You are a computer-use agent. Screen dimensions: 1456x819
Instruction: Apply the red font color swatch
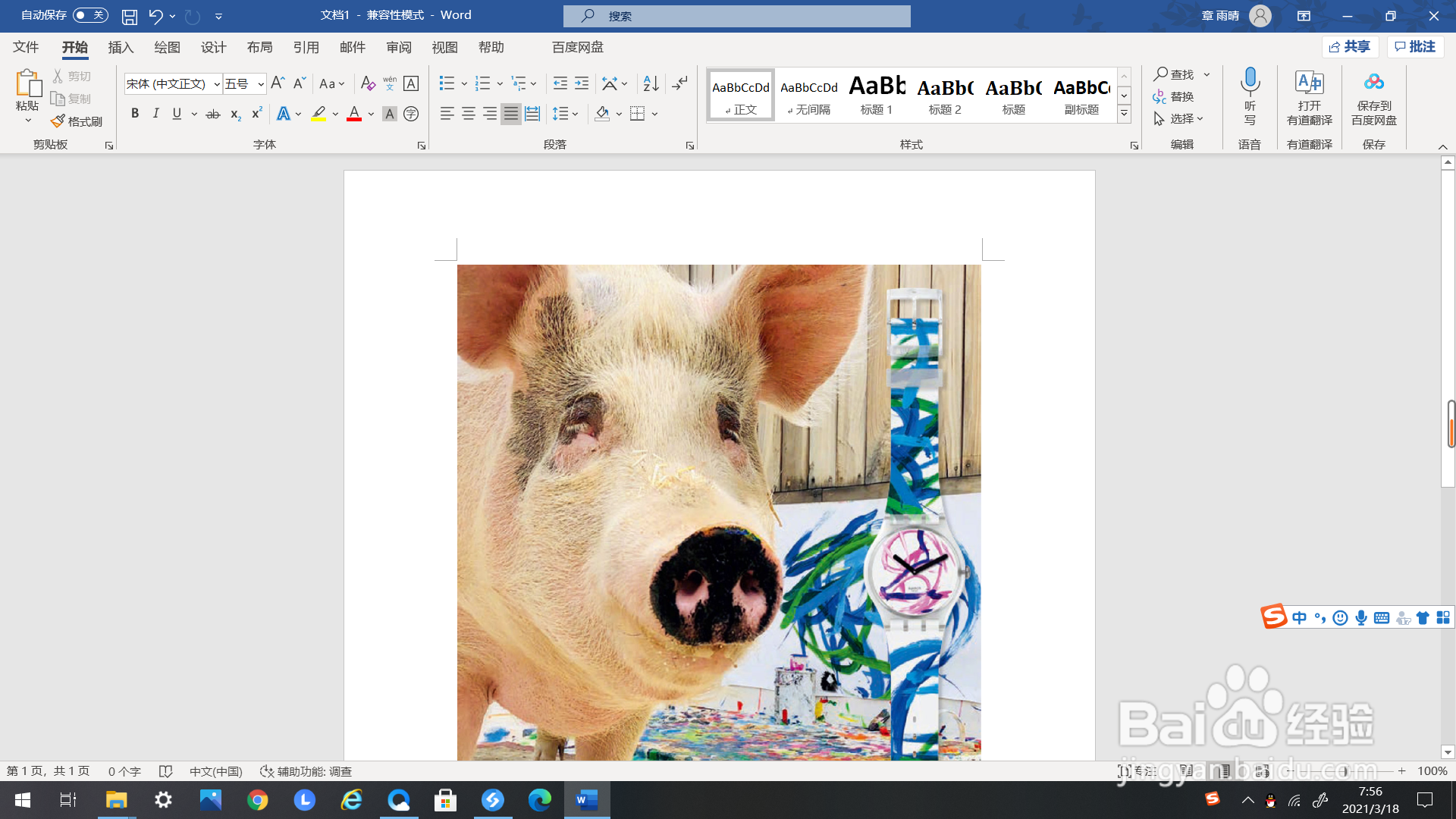(x=354, y=114)
